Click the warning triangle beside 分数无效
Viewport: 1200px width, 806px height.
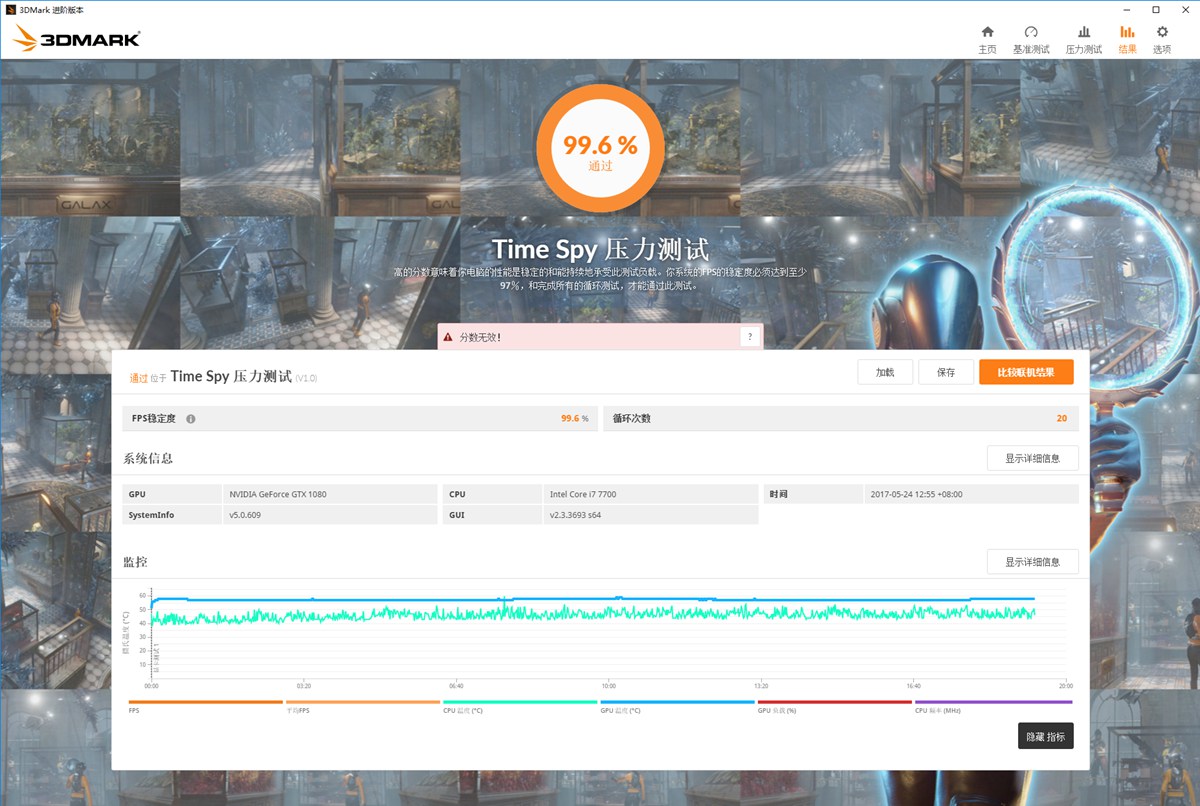(448, 337)
